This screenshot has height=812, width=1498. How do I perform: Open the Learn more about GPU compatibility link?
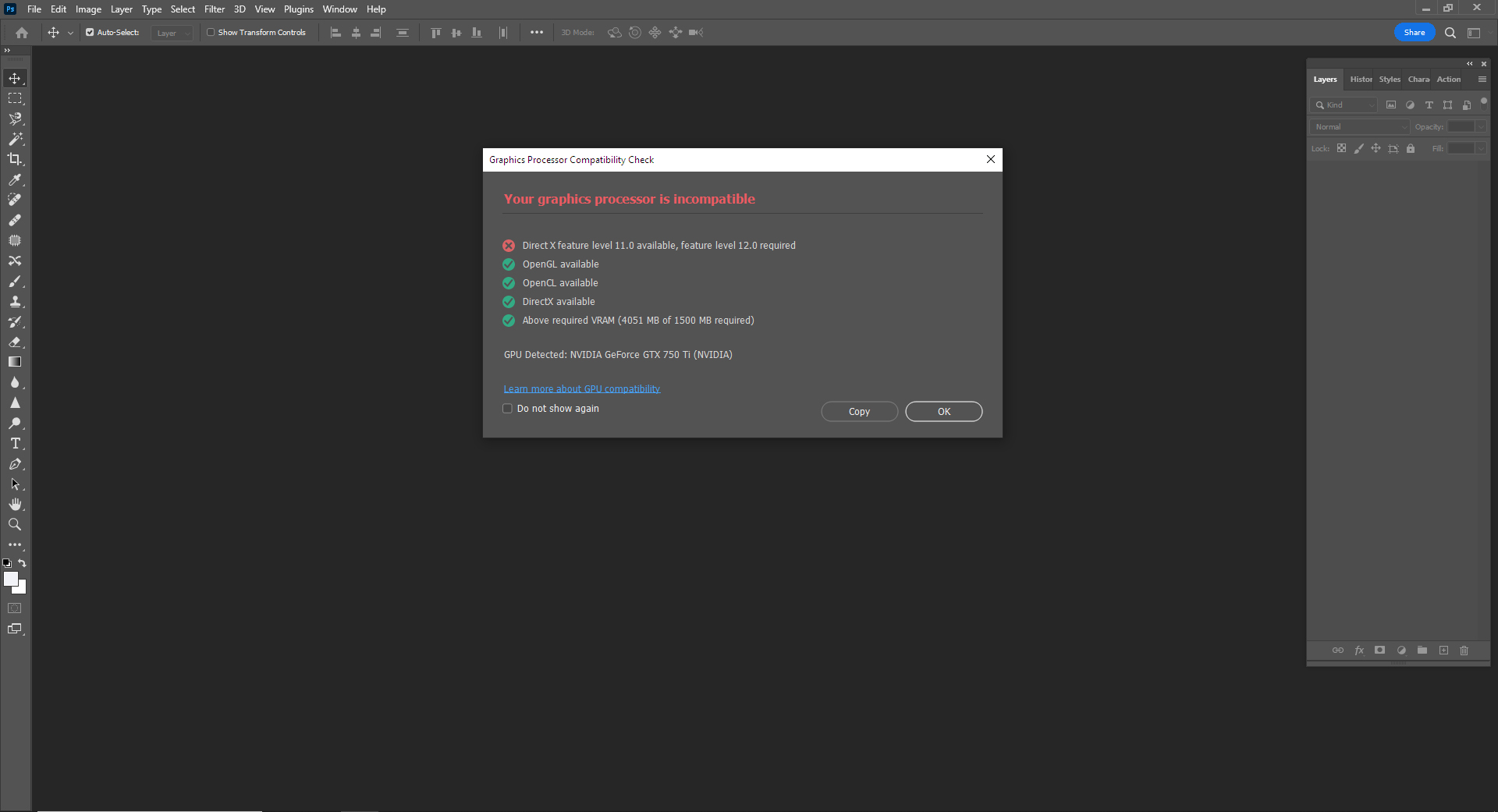[581, 388]
